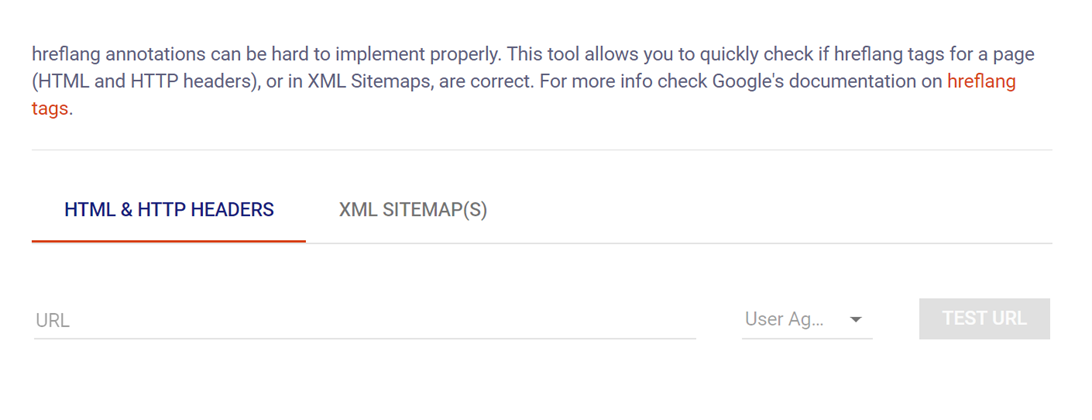This screenshot has width=1092, height=420.
Task: Click the underline beneath the URL field
Action: tap(364, 338)
